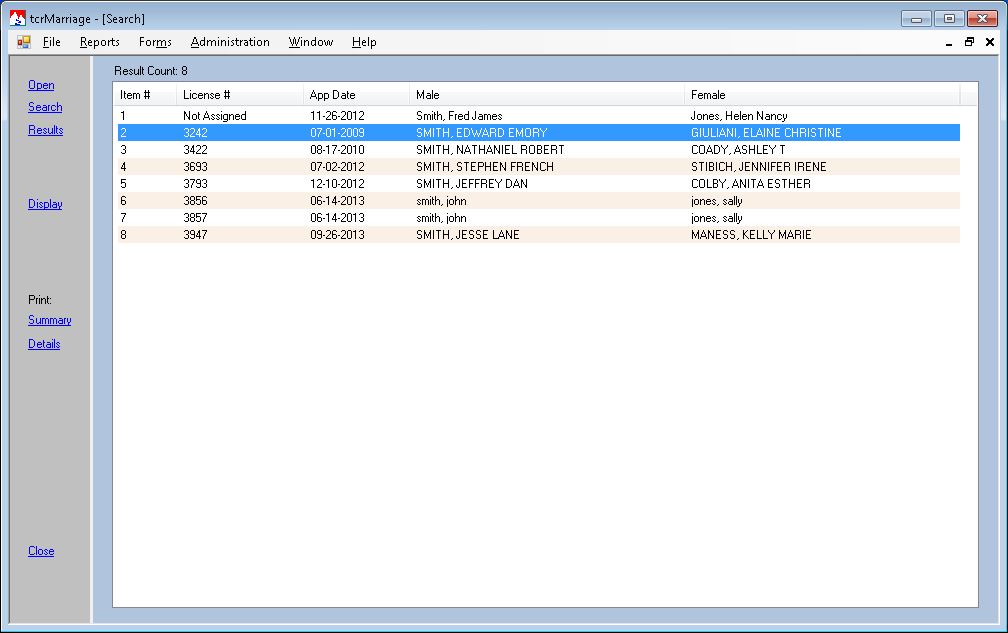The image size is (1008, 633).
Task: Click the Search link in sidebar
Action: click(45, 107)
